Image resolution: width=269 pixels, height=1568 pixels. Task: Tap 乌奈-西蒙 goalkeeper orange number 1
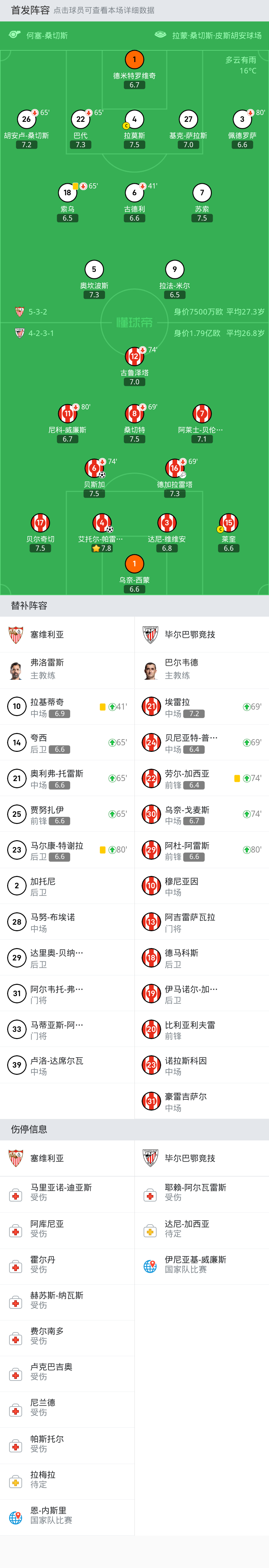point(134,564)
